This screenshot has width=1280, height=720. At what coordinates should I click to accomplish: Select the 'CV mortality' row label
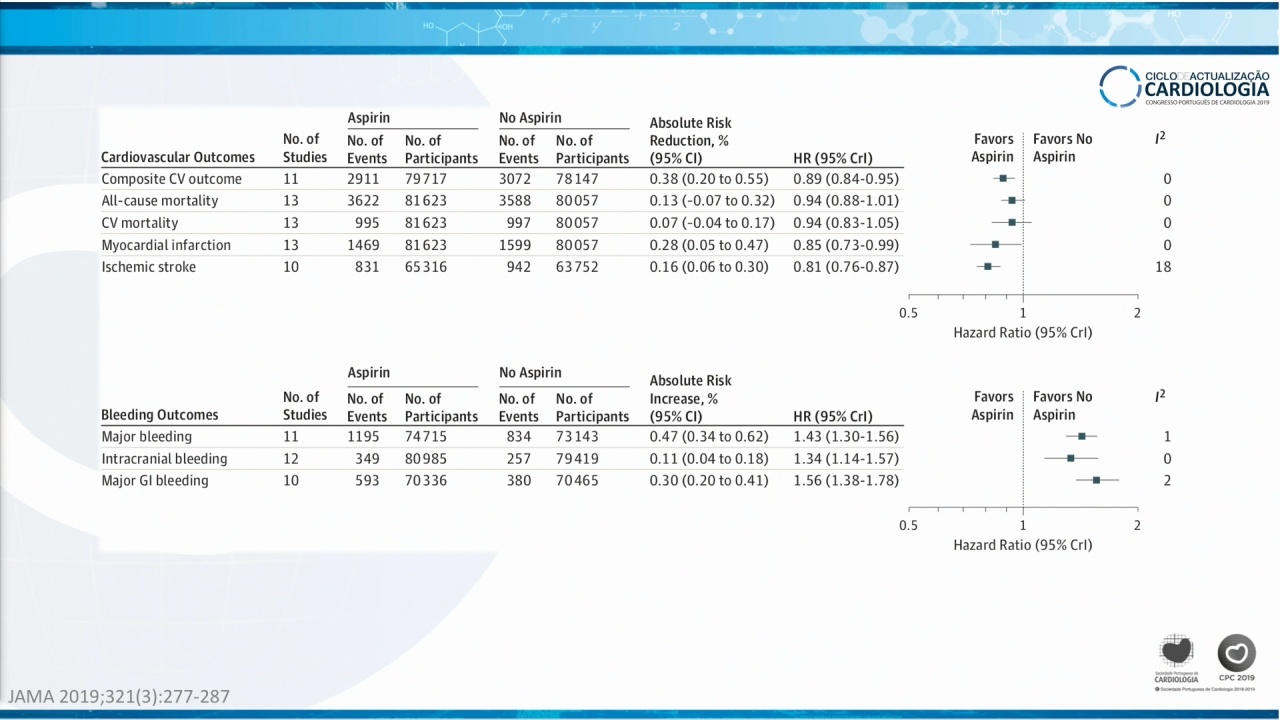click(140, 223)
